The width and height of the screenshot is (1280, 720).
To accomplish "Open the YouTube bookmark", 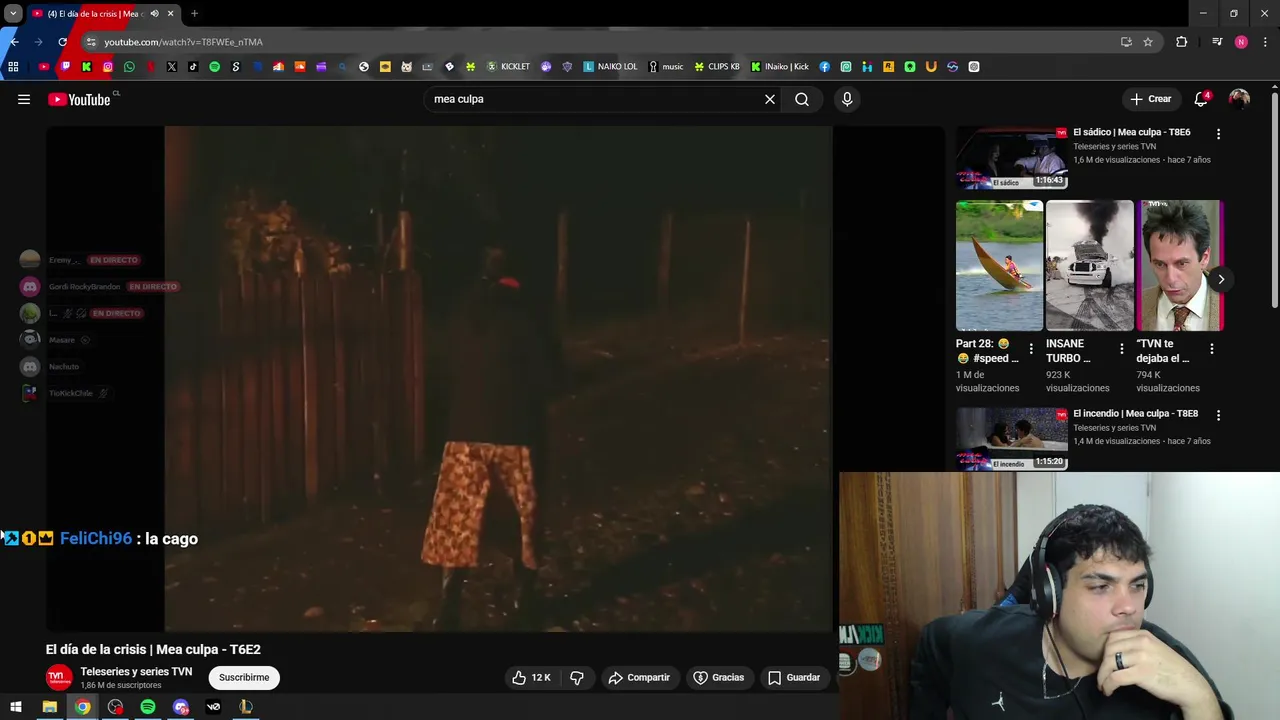I will [44, 67].
